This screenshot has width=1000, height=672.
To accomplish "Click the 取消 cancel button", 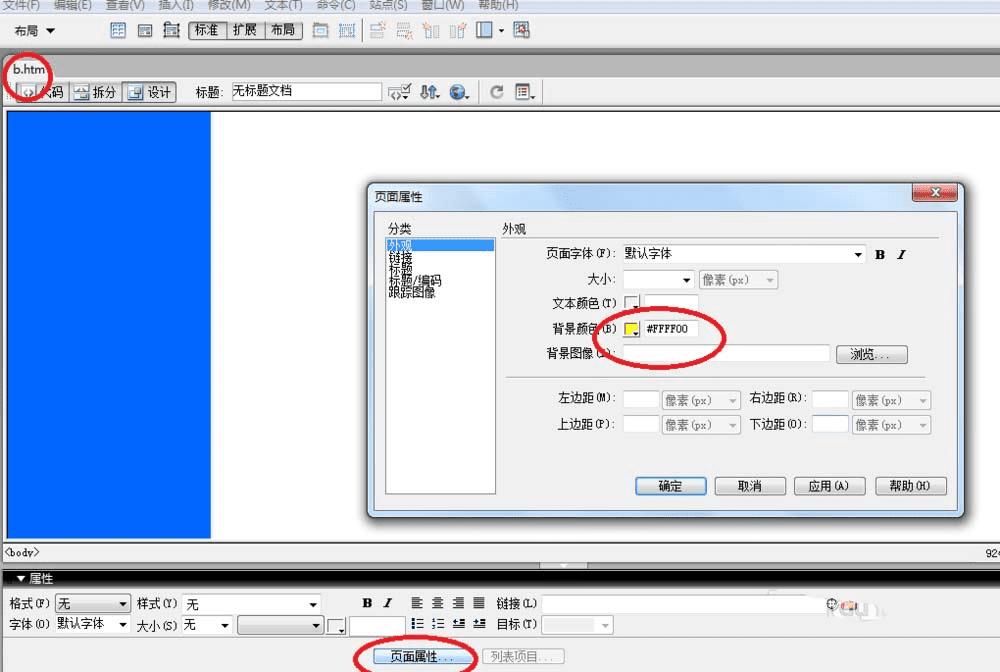I will tap(750, 486).
